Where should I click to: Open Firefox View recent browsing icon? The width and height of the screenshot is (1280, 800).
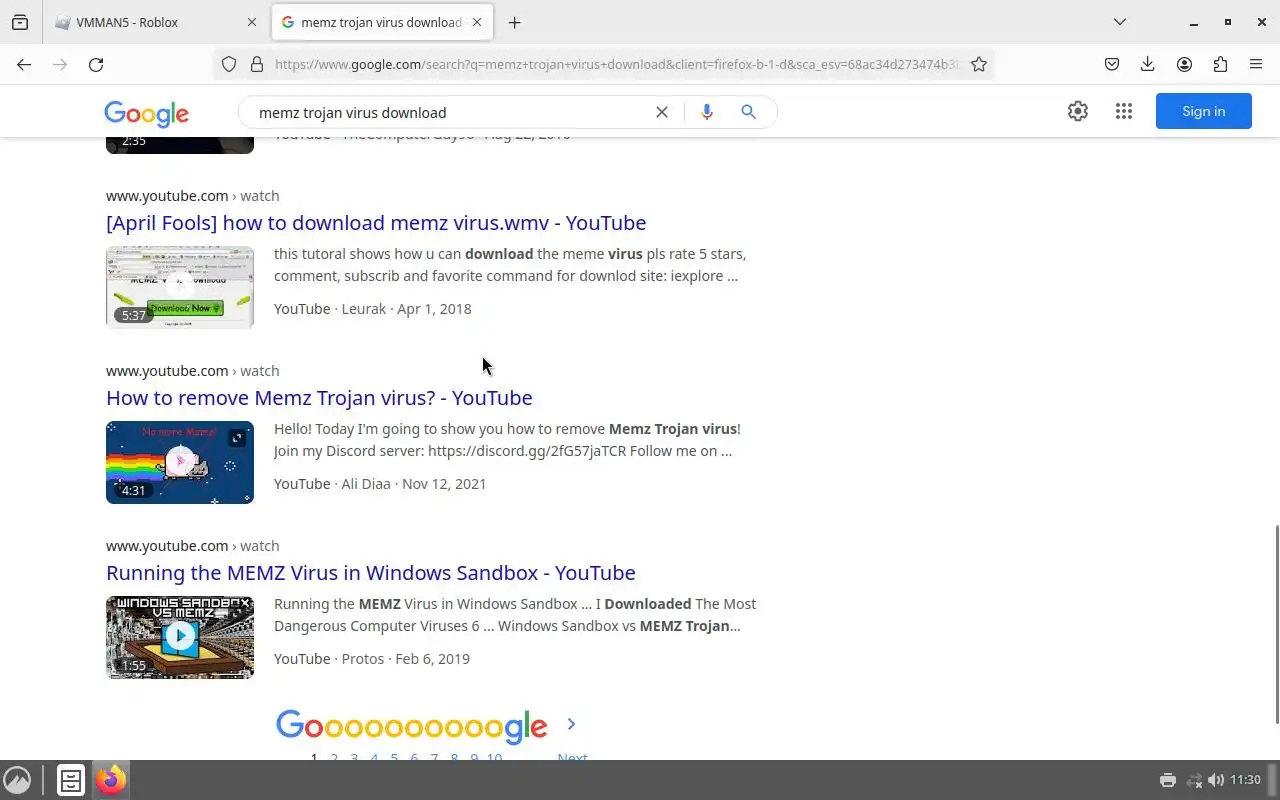20,22
